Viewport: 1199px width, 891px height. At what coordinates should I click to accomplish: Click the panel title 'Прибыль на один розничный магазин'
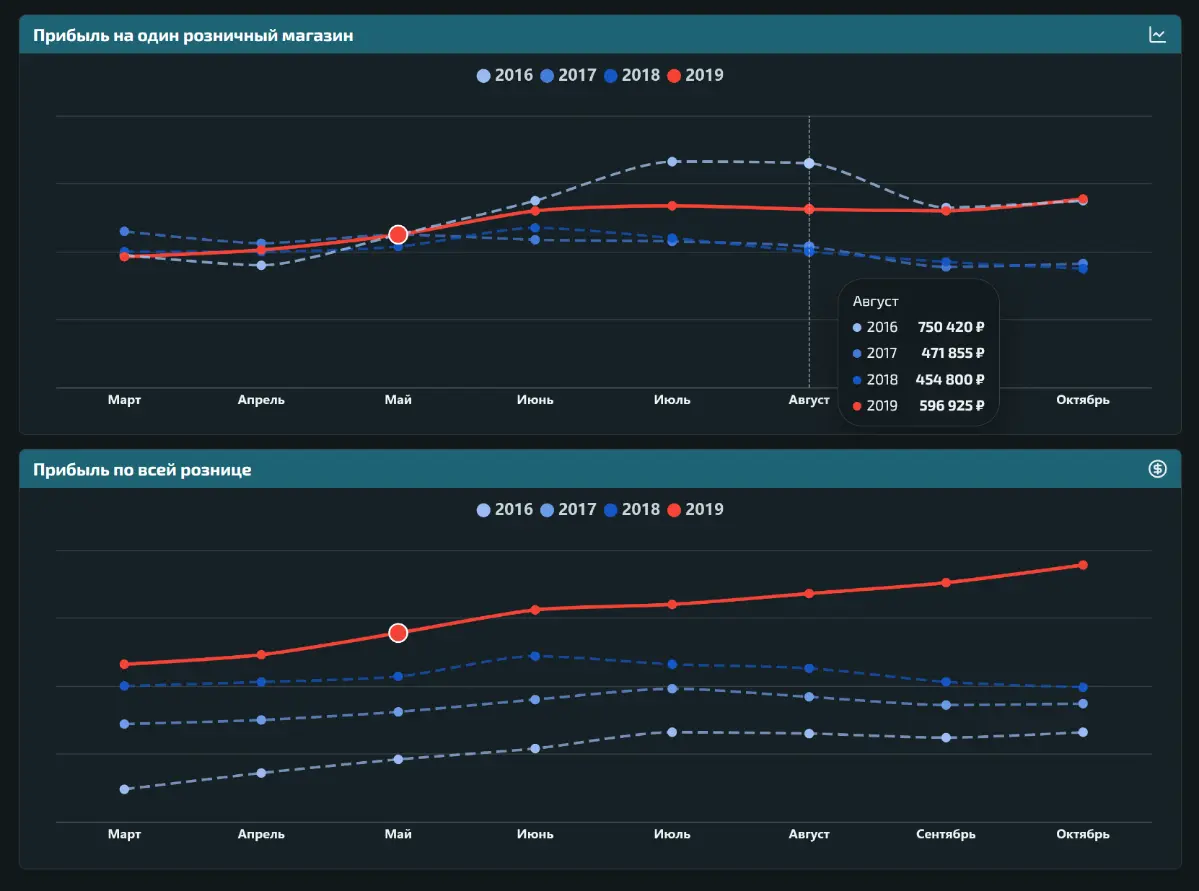pos(193,35)
